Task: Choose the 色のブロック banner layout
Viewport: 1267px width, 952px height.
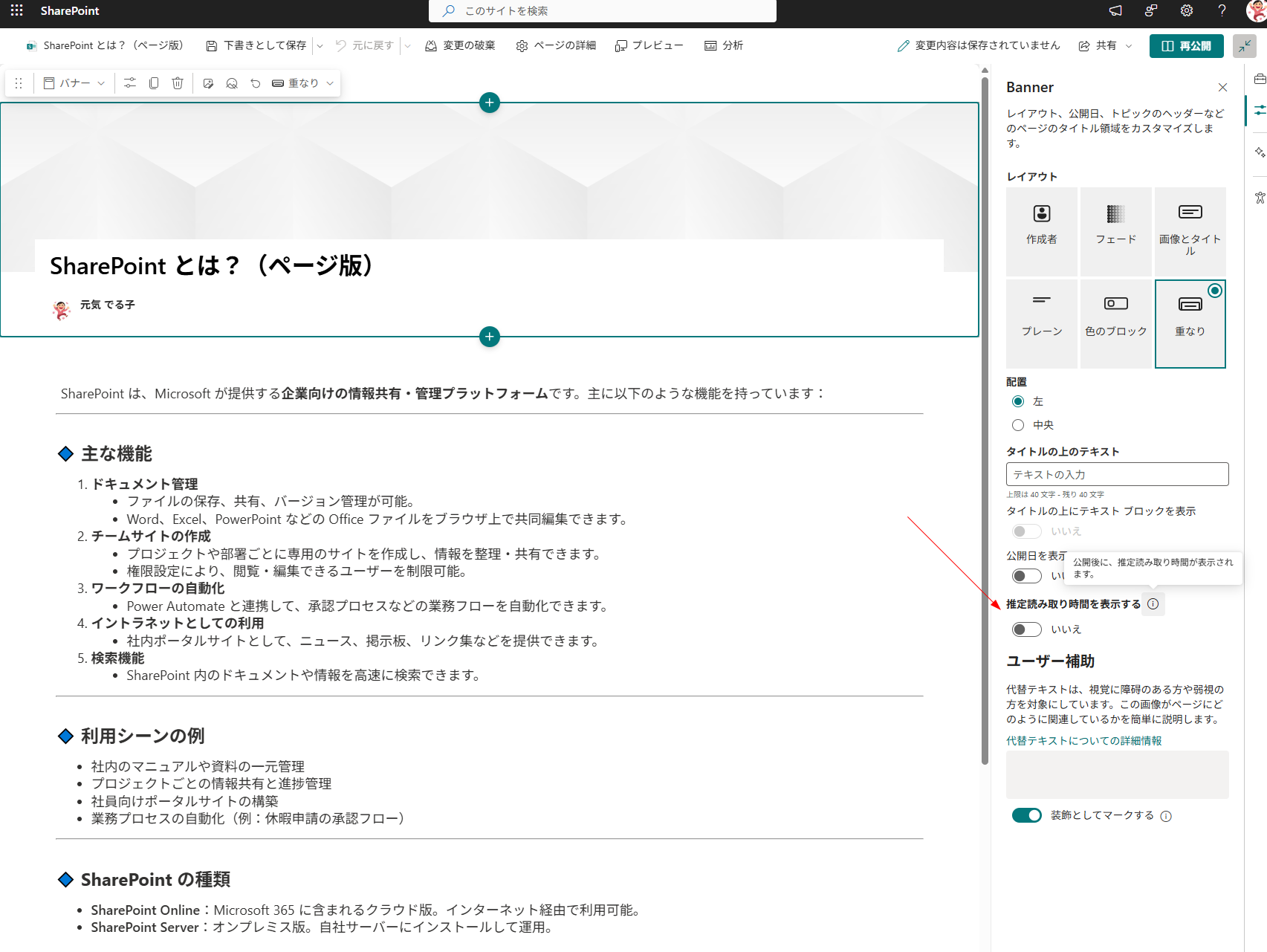Action: pos(1116,323)
